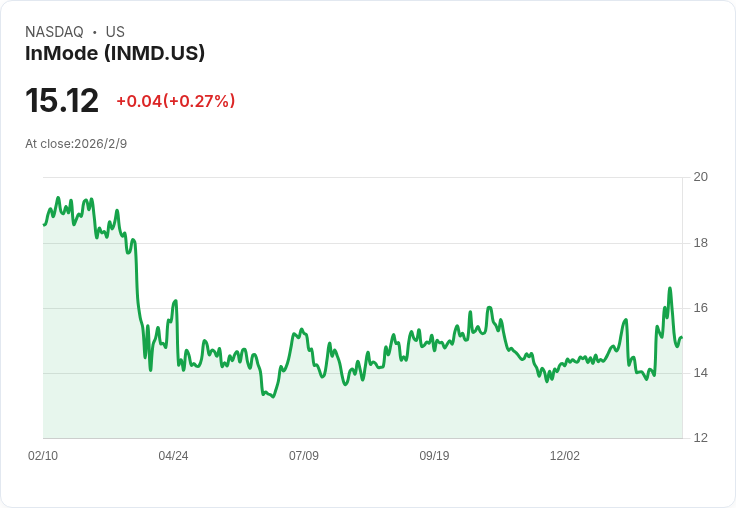Click the US market label
The height and width of the screenshot is (508, 736).
[x=115, y=32]
